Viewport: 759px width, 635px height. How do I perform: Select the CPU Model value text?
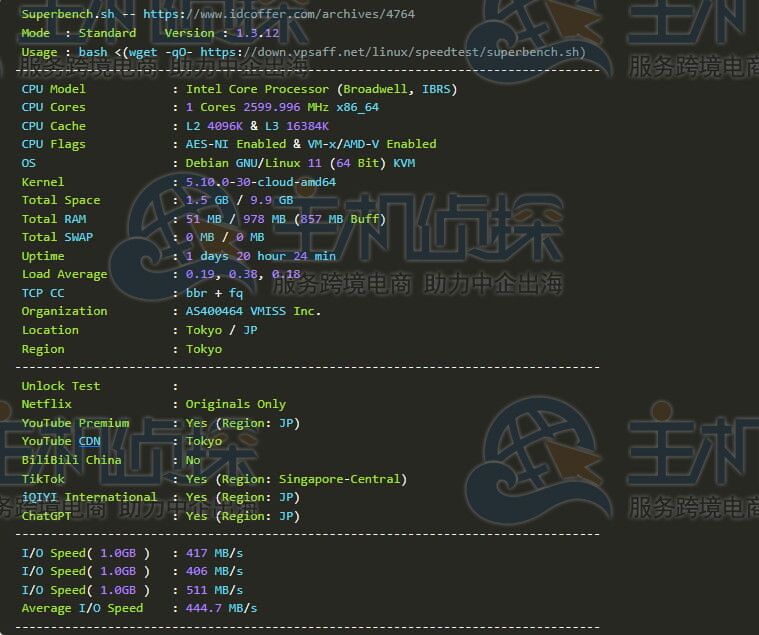click(x=321, y=90)
